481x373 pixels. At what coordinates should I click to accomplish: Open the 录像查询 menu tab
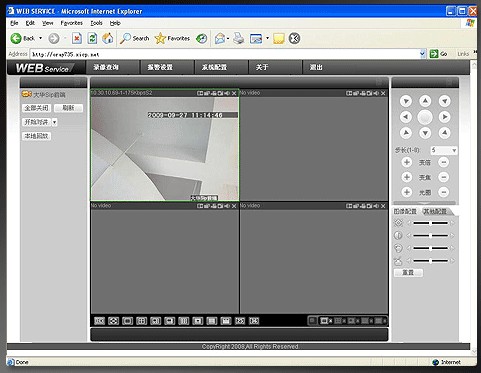coord(106,67)
